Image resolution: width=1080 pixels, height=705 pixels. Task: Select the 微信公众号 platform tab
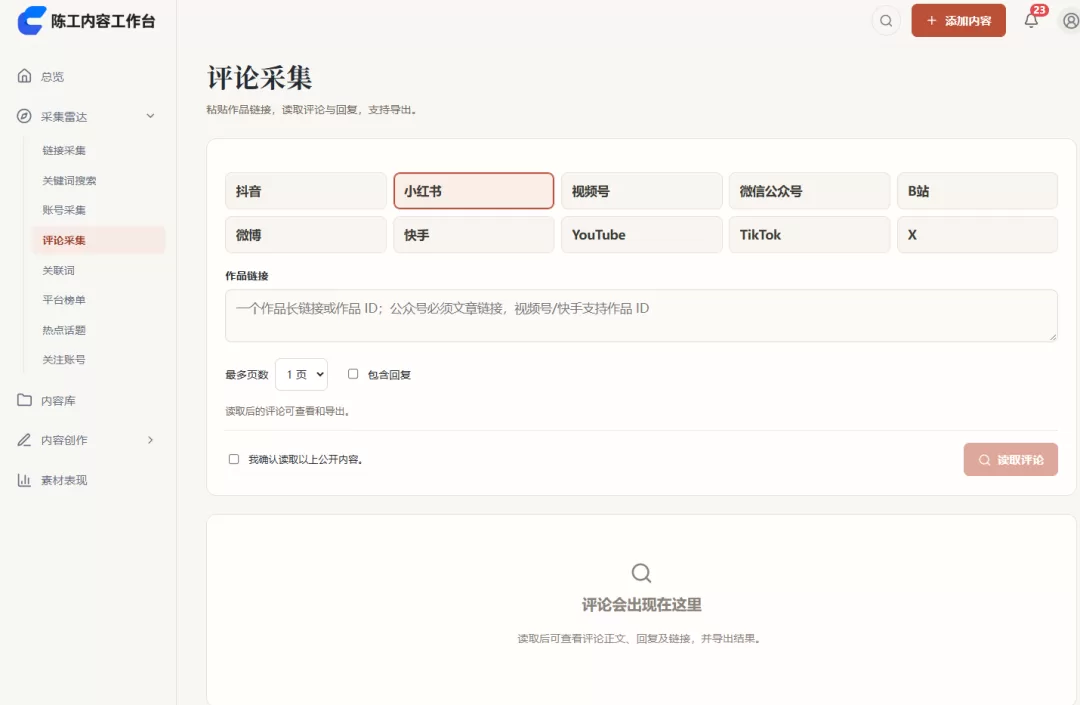click(809, 191)
